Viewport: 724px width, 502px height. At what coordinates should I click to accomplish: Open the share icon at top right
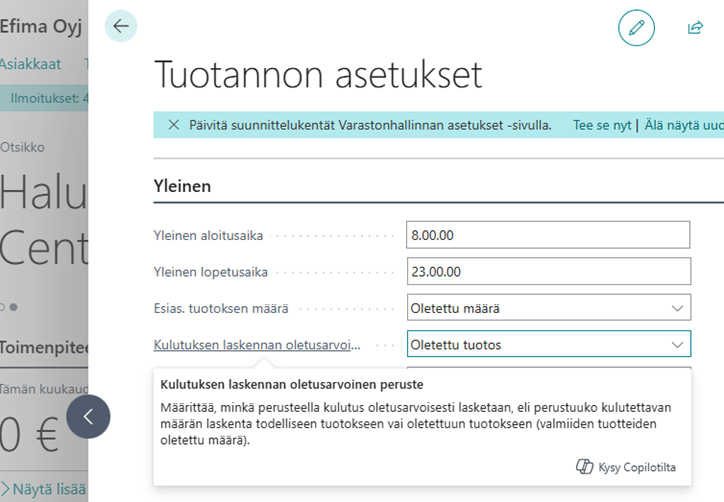(x=696, y=28)
